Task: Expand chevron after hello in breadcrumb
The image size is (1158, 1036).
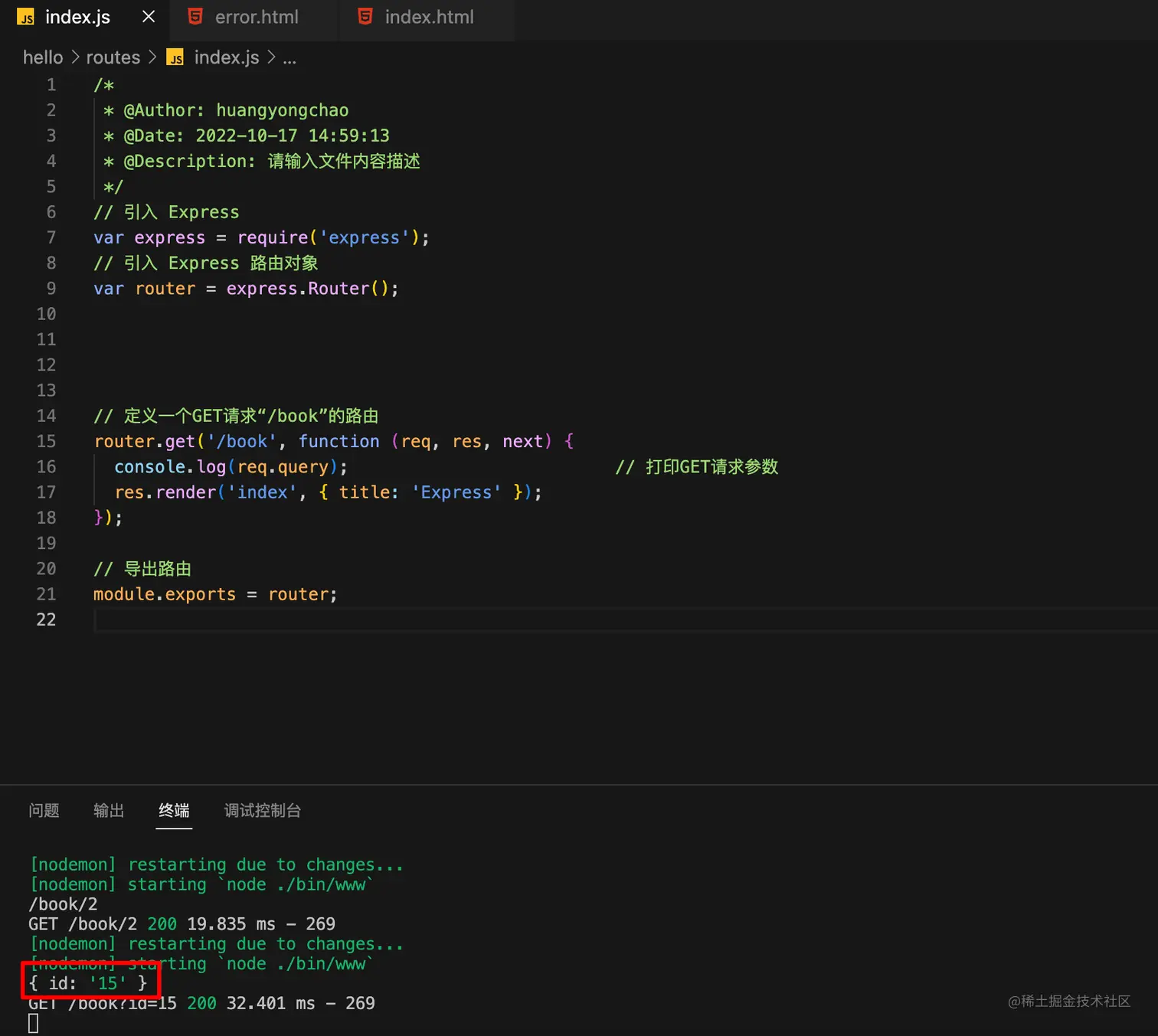Action: tap(75, 57)
